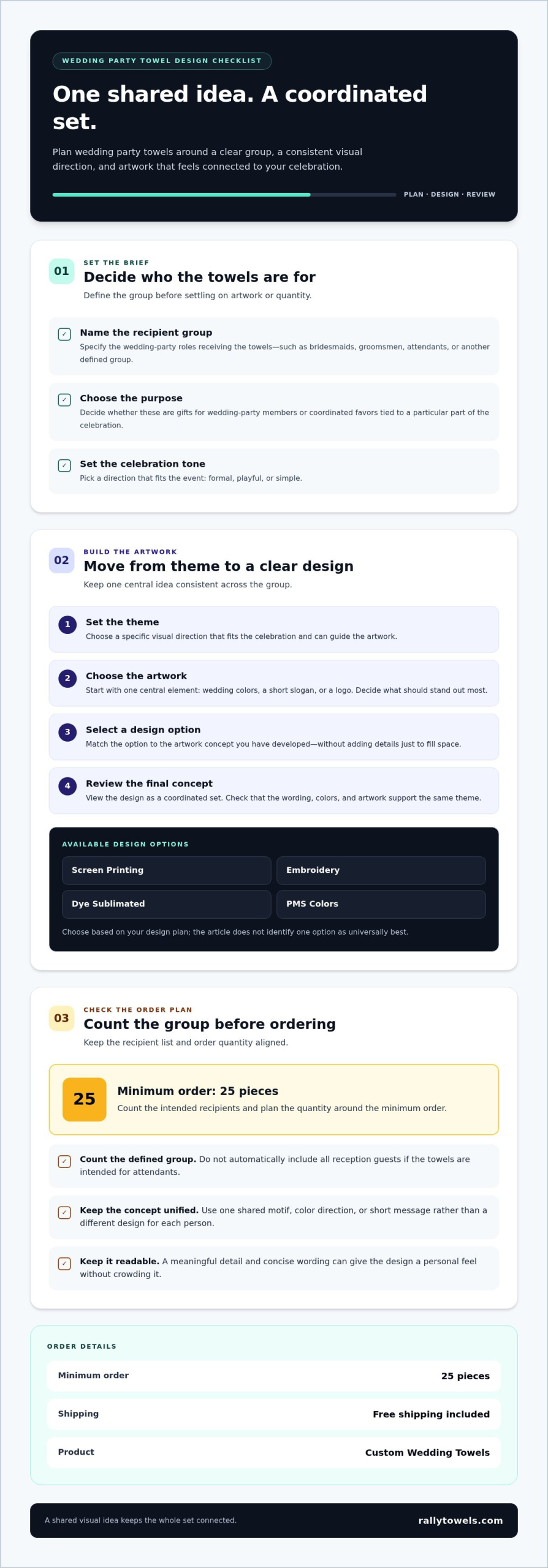Choose the Screen Printing design option
548x1568 pixels.
[x=167, y=870]
